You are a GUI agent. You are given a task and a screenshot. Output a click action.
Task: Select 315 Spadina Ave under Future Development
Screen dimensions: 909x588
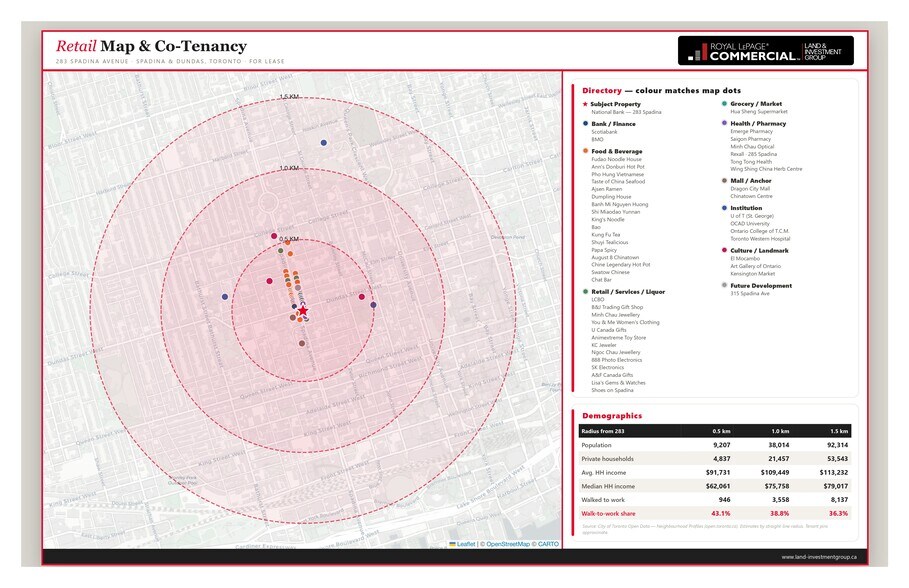click(750, 293)
